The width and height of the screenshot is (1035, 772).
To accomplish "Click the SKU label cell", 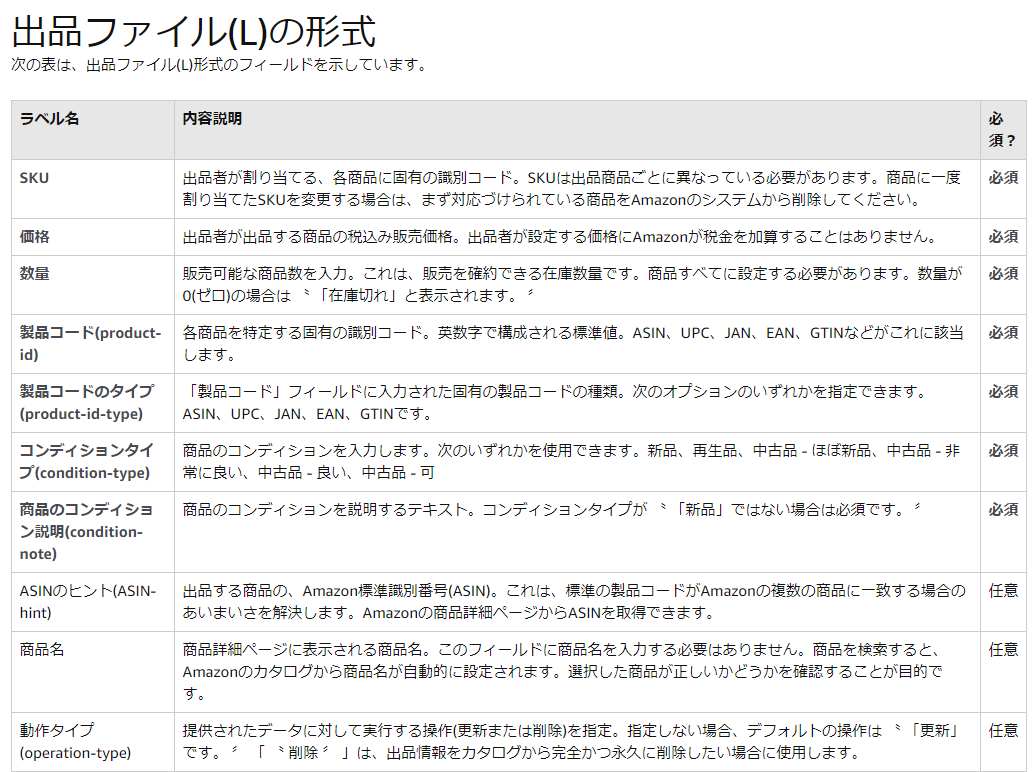I will [x=35, y=177].
